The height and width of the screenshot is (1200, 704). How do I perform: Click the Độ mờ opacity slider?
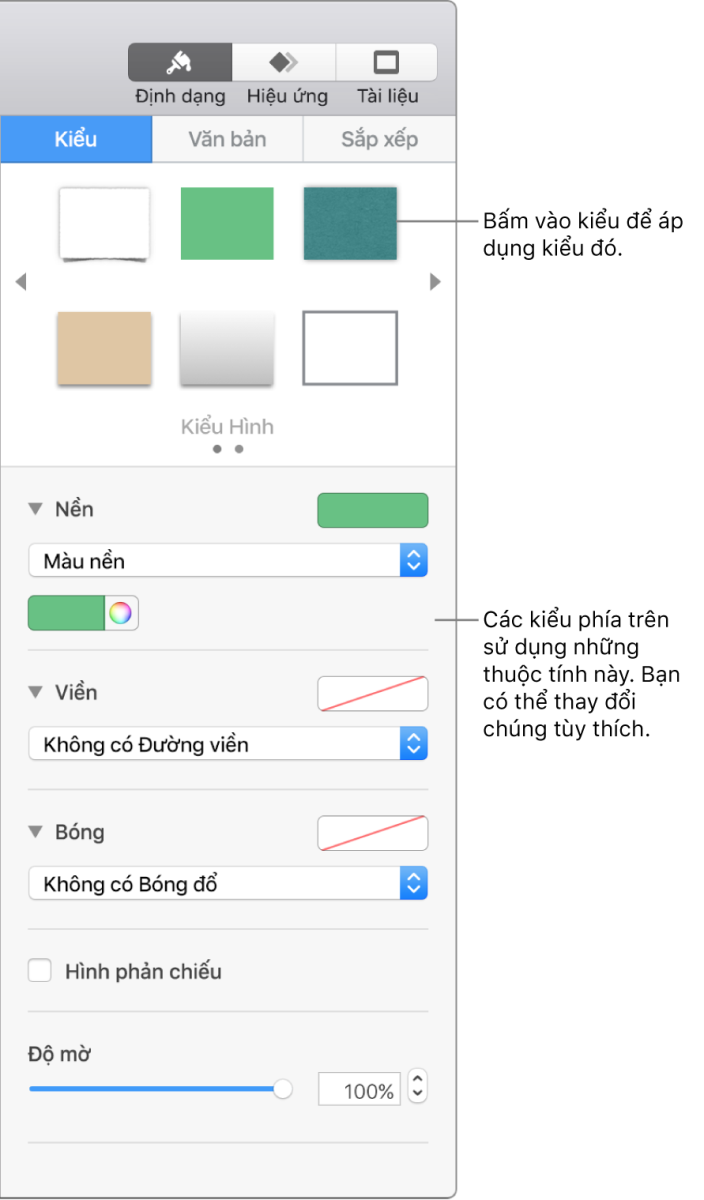click(160, 1089)
